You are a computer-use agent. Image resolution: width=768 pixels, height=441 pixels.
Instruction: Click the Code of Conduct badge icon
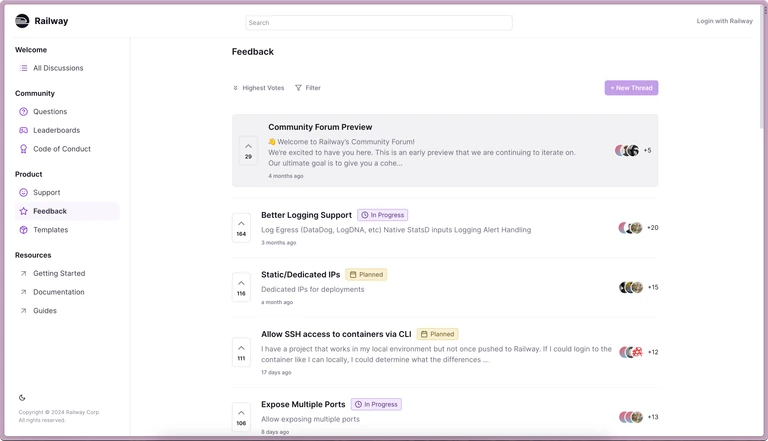pos(23,149)
